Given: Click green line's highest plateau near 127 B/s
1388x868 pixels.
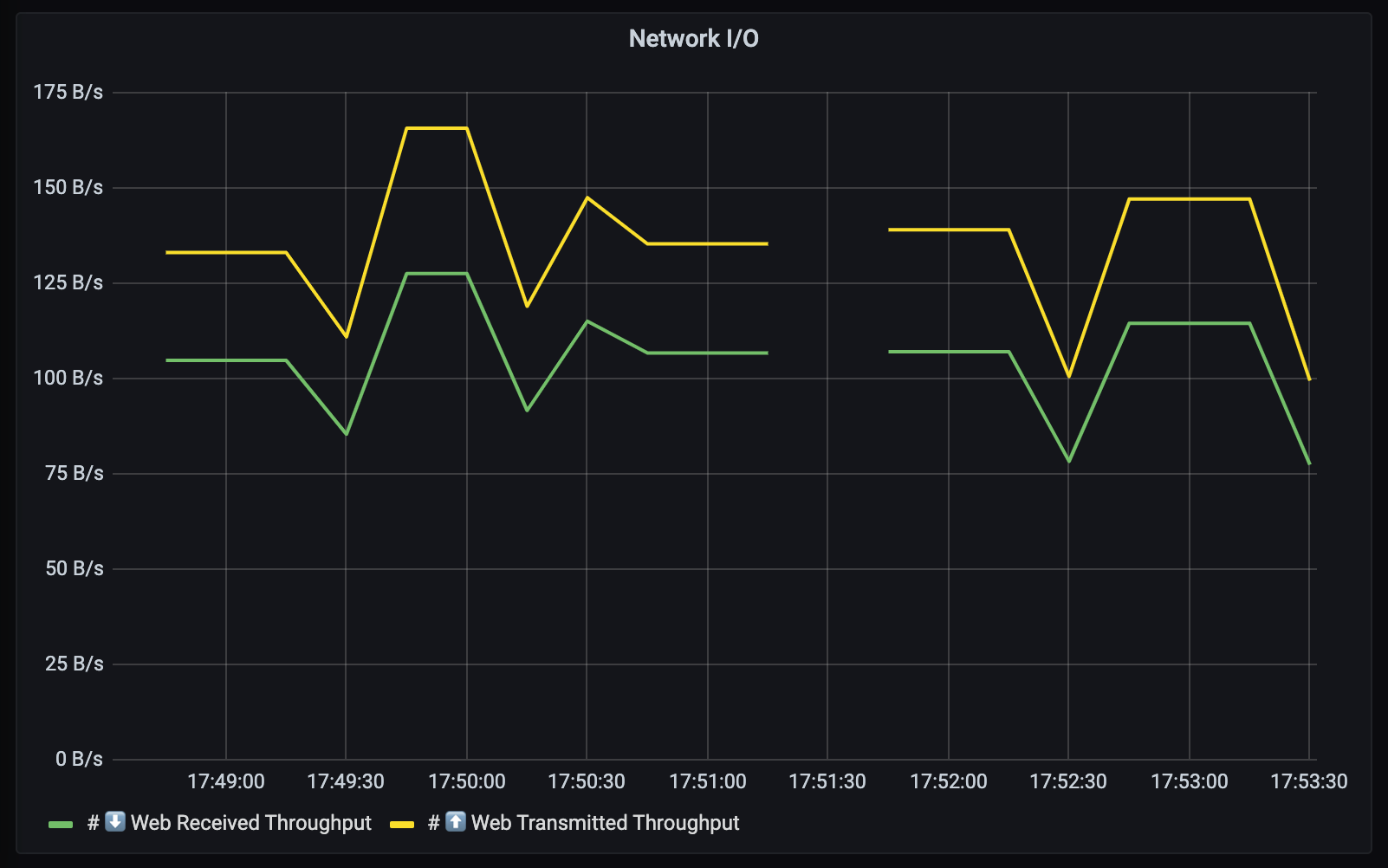Looking at the screenshot, I should (437, 274).
